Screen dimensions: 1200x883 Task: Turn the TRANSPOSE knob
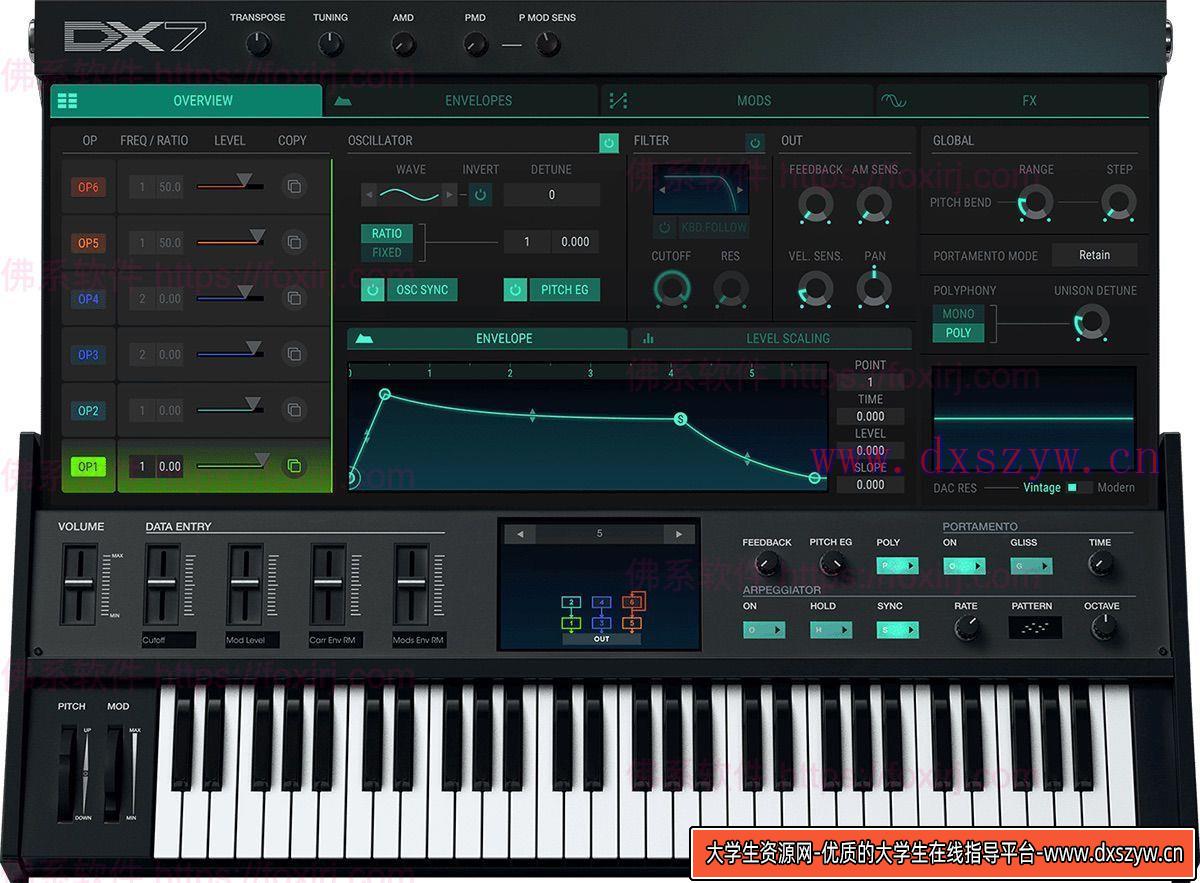tap(258, 44)
